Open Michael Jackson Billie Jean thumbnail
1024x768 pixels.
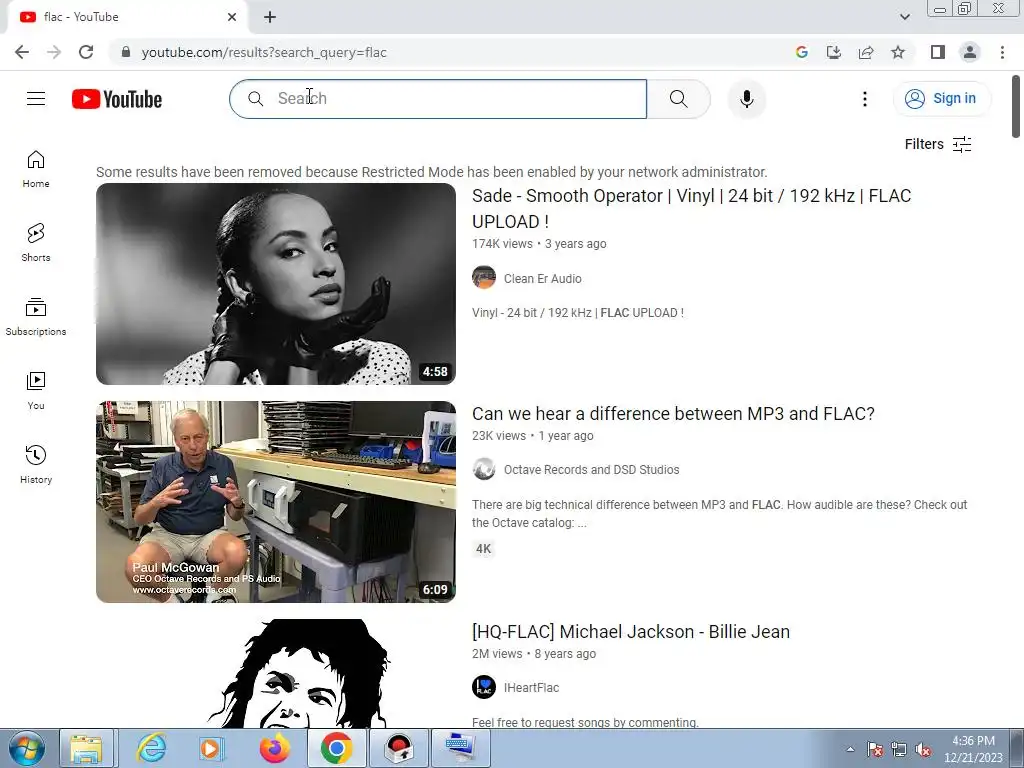click(x=276, y=673)
